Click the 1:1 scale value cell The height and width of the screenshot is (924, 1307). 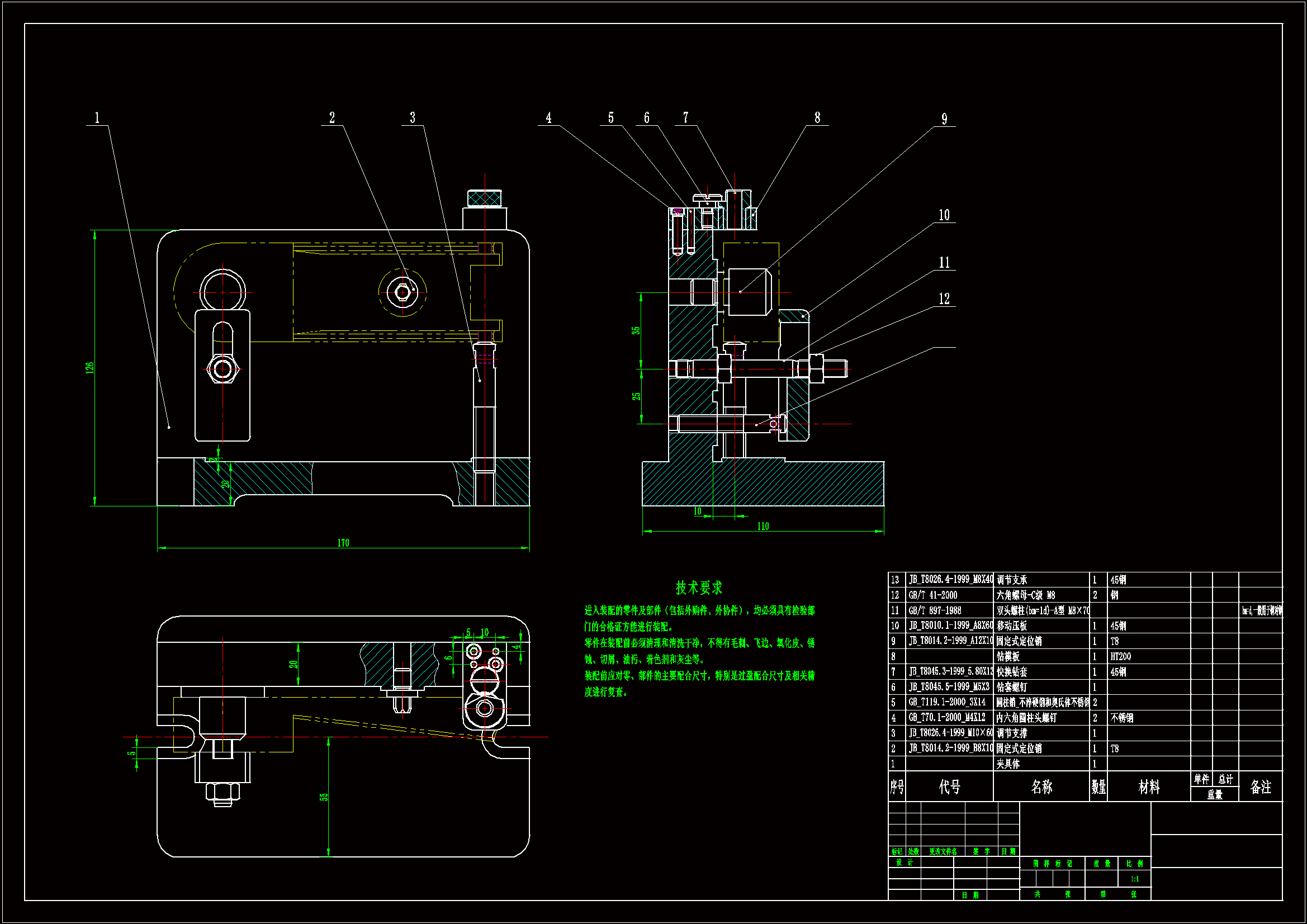pyautogui.click(x=1134, y=879)
